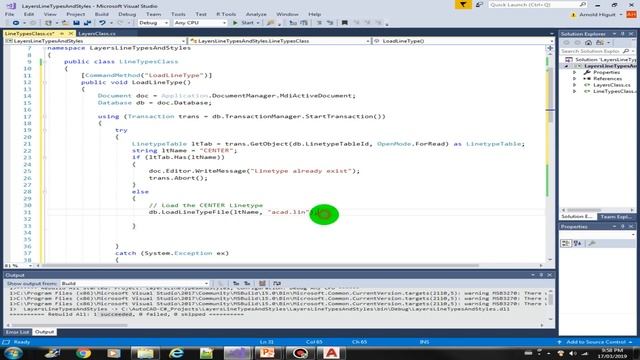Switch to the Error List tab
The image size is (640, 360).
pyautogui.click(x=17, y=332)
